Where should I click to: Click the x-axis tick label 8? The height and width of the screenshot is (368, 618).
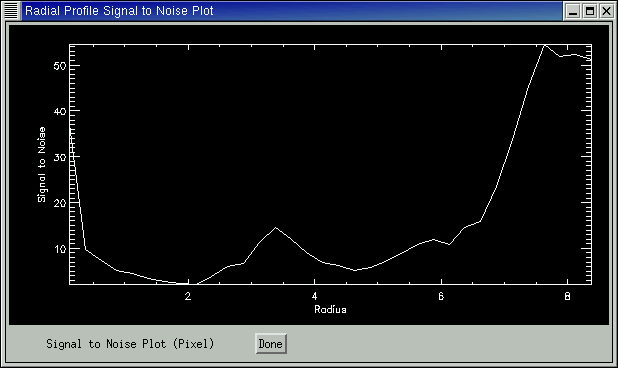click(x=567, y=296)
